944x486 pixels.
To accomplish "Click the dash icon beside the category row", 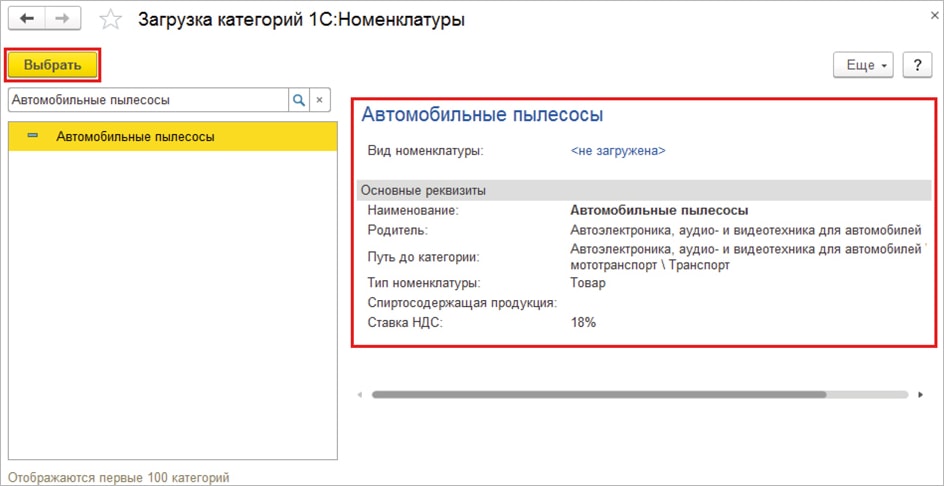I will pyautogui.click(x=33, y=136).
